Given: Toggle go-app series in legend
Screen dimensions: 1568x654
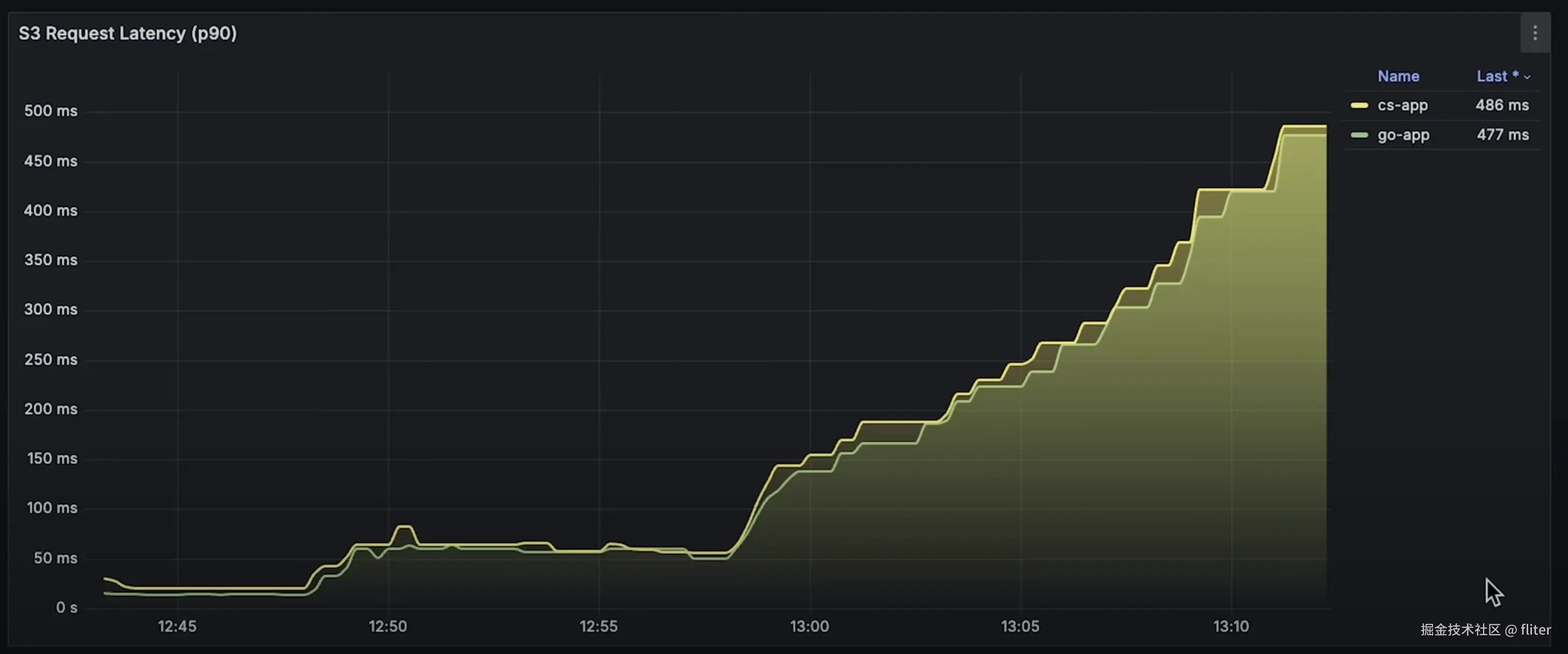Looking at the screenshot, I should pos(1403,135).
